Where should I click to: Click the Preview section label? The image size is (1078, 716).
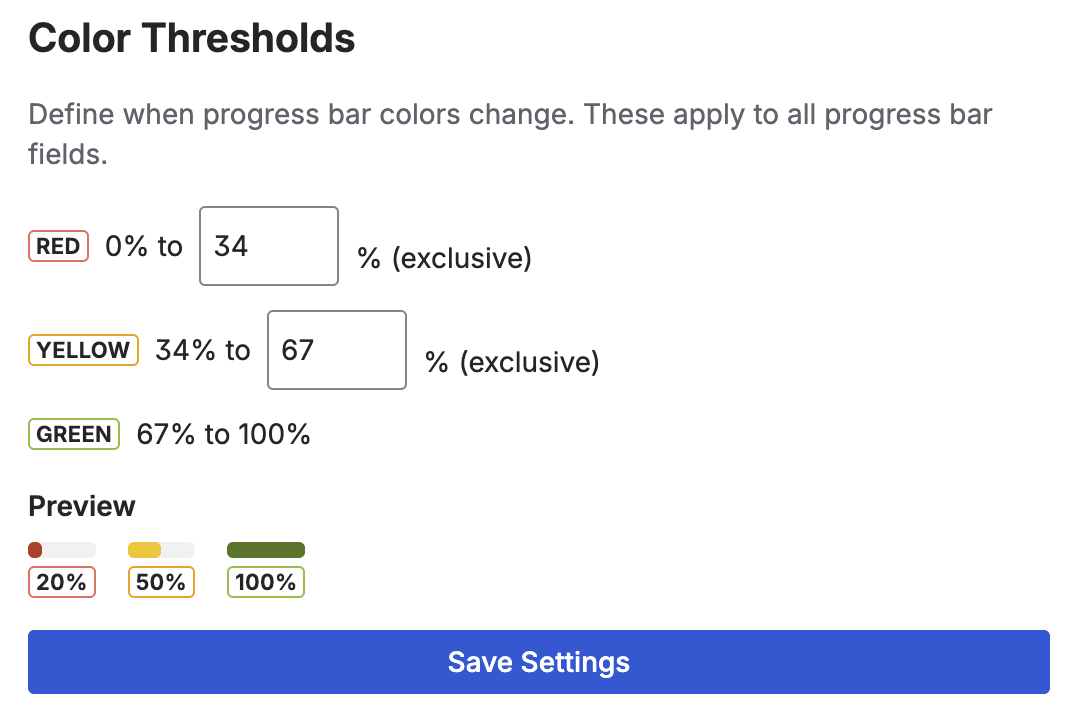(x=81, y=507)
